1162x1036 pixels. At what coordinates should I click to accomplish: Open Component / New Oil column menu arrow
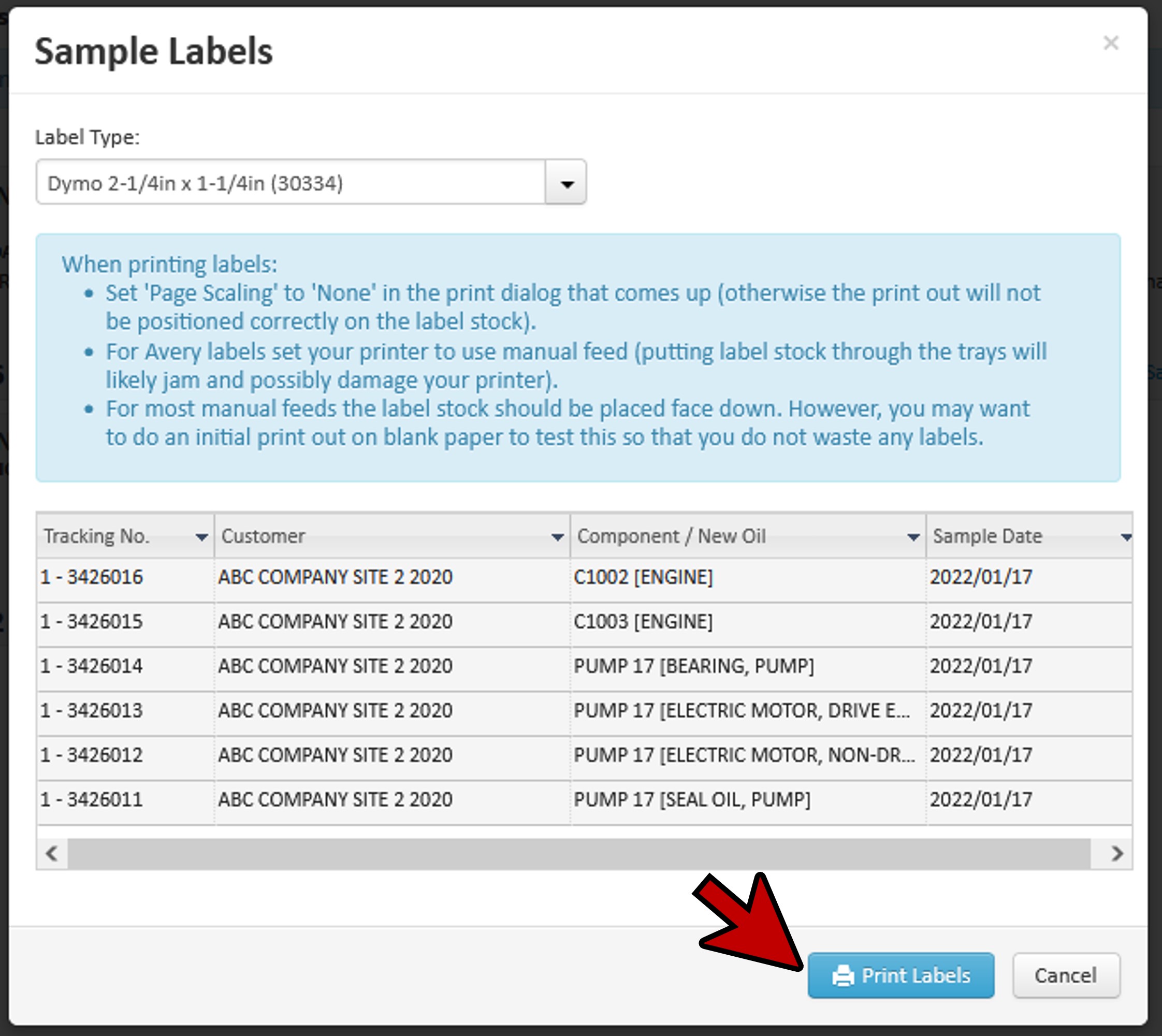click(x=913, y=537)
